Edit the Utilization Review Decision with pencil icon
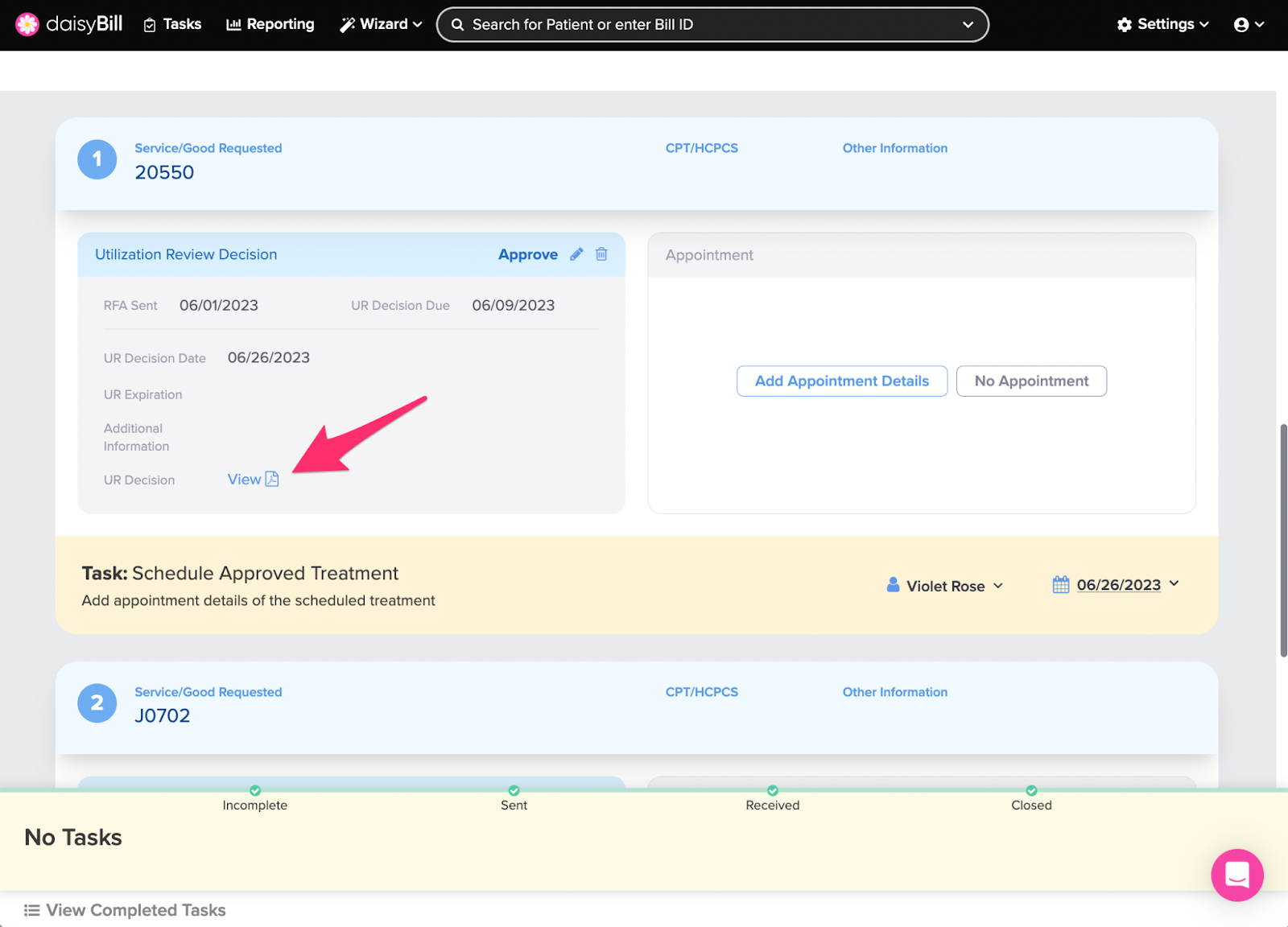This screenshot has width=1288, height=927. click(x=576, y=254)
